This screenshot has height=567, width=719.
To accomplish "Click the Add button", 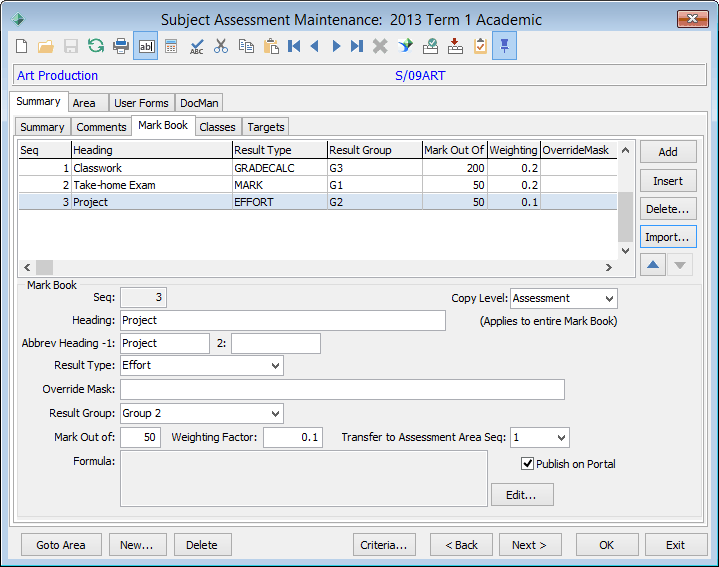I will click(668, 152).
